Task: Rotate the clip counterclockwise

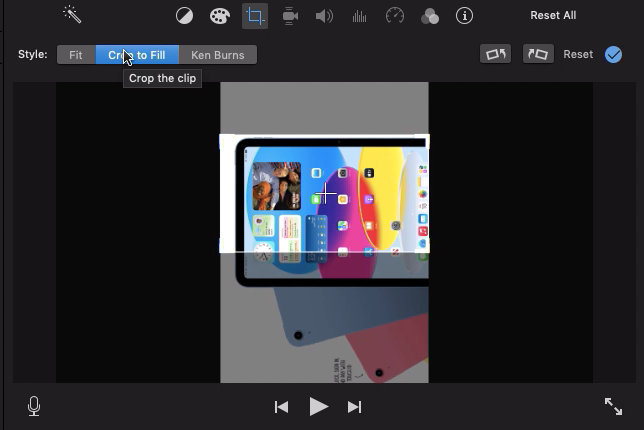Action: (x=495, y=55)
